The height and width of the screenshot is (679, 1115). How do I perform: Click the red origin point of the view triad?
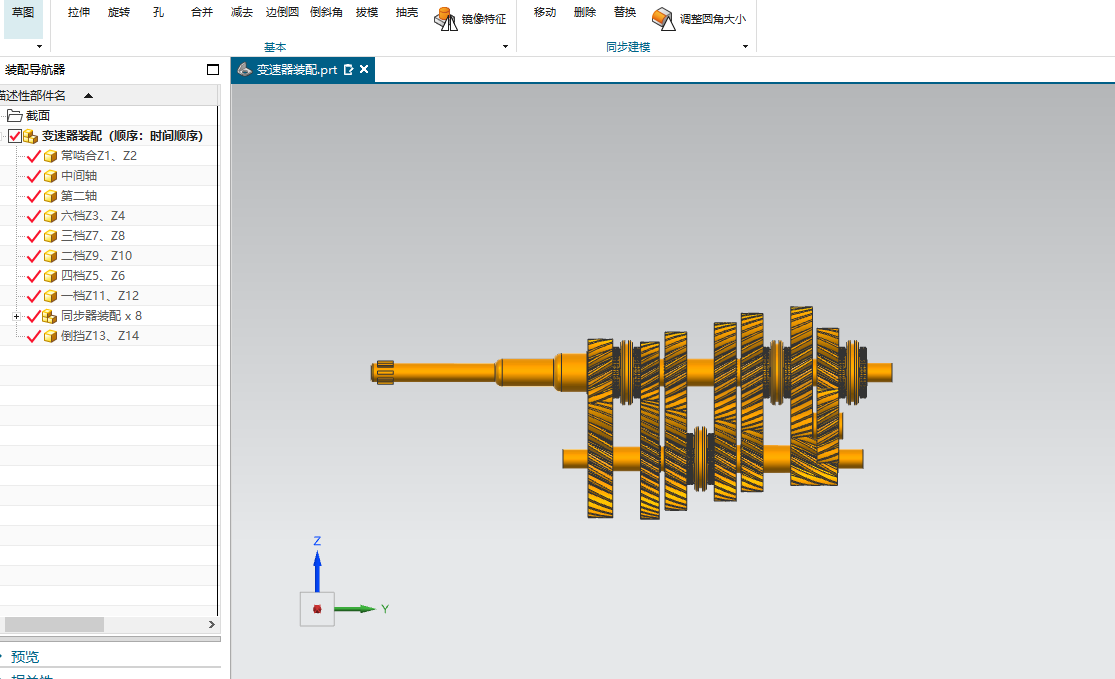point(317,609)
